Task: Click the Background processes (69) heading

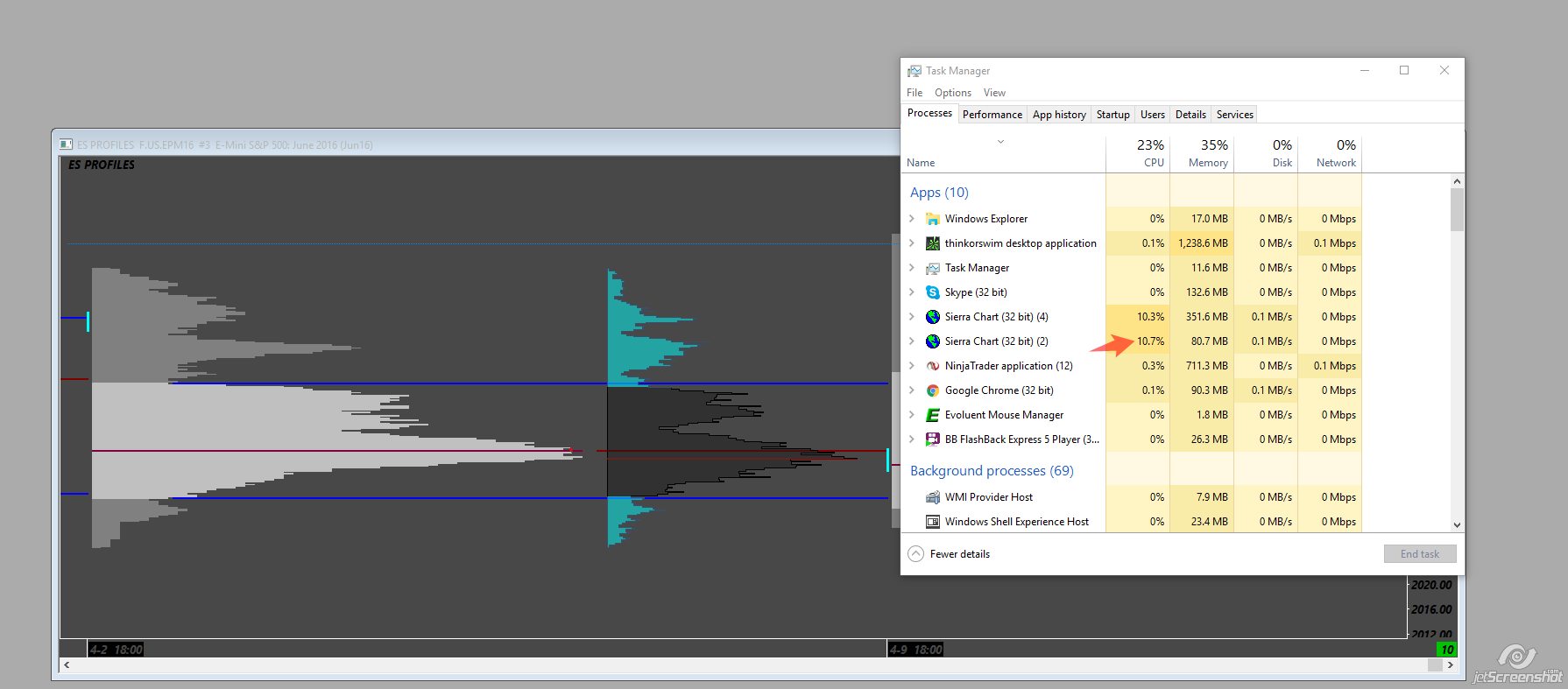Action: coord(992,471)
